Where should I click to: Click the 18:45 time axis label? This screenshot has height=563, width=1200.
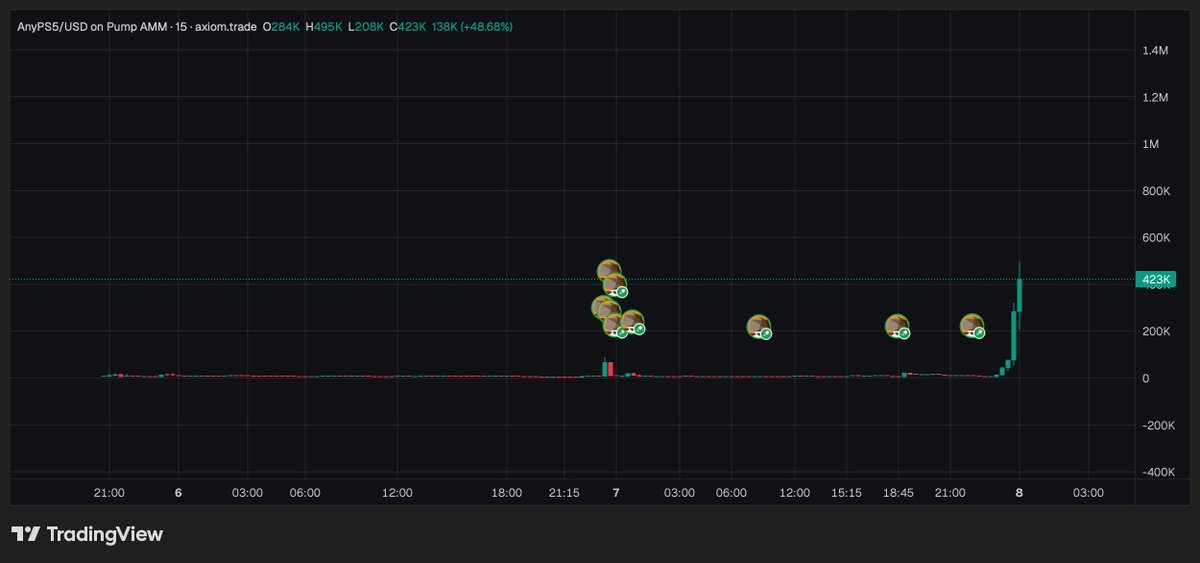[898, 493]
